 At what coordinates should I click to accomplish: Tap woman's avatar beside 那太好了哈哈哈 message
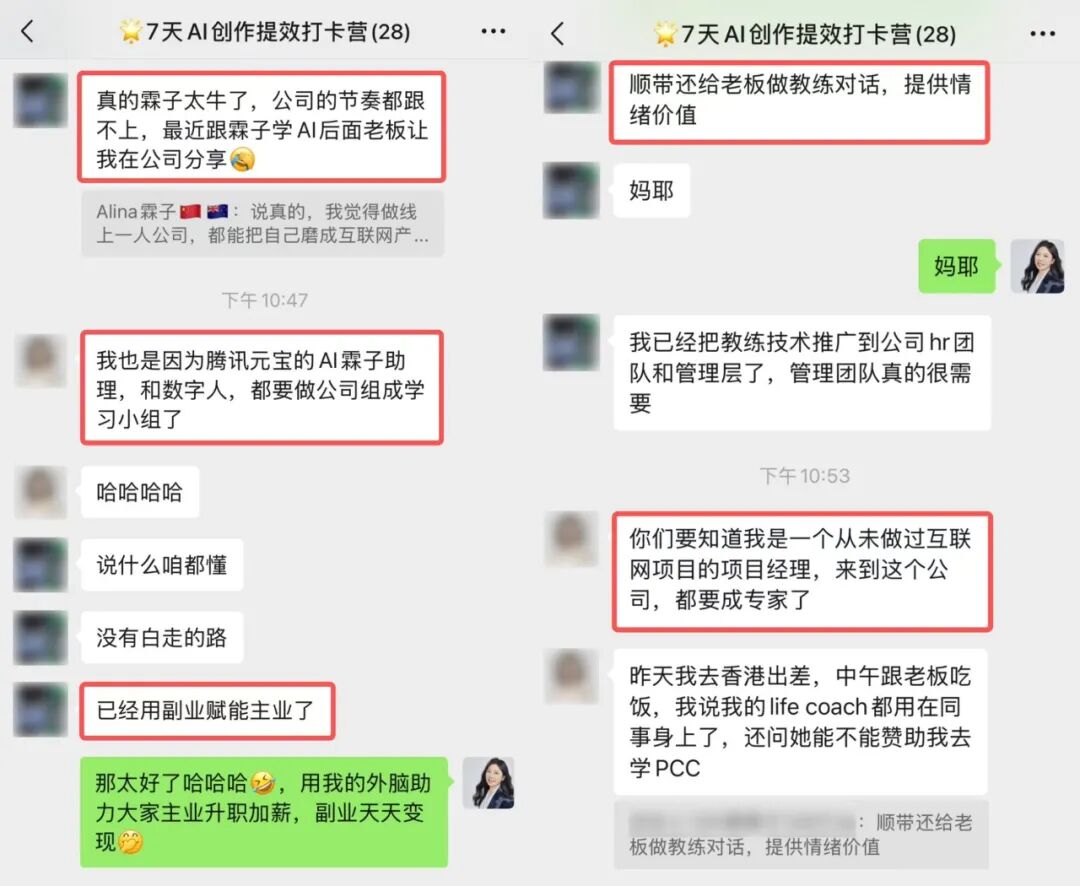point(488,783)
